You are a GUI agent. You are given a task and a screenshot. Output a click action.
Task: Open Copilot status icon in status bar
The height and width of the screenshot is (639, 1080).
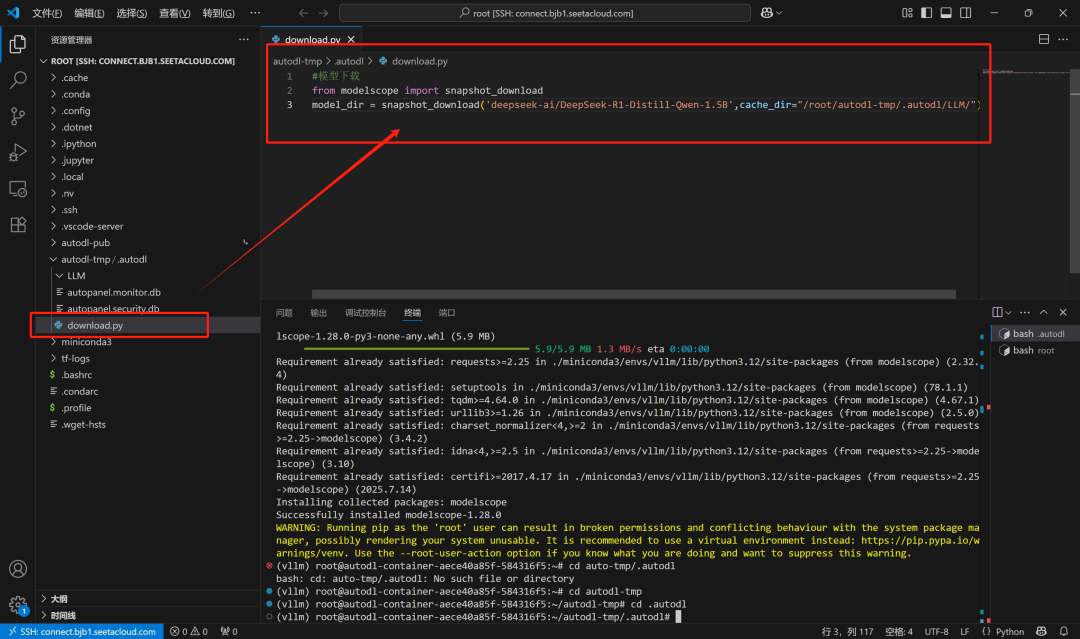point(1041,631)
